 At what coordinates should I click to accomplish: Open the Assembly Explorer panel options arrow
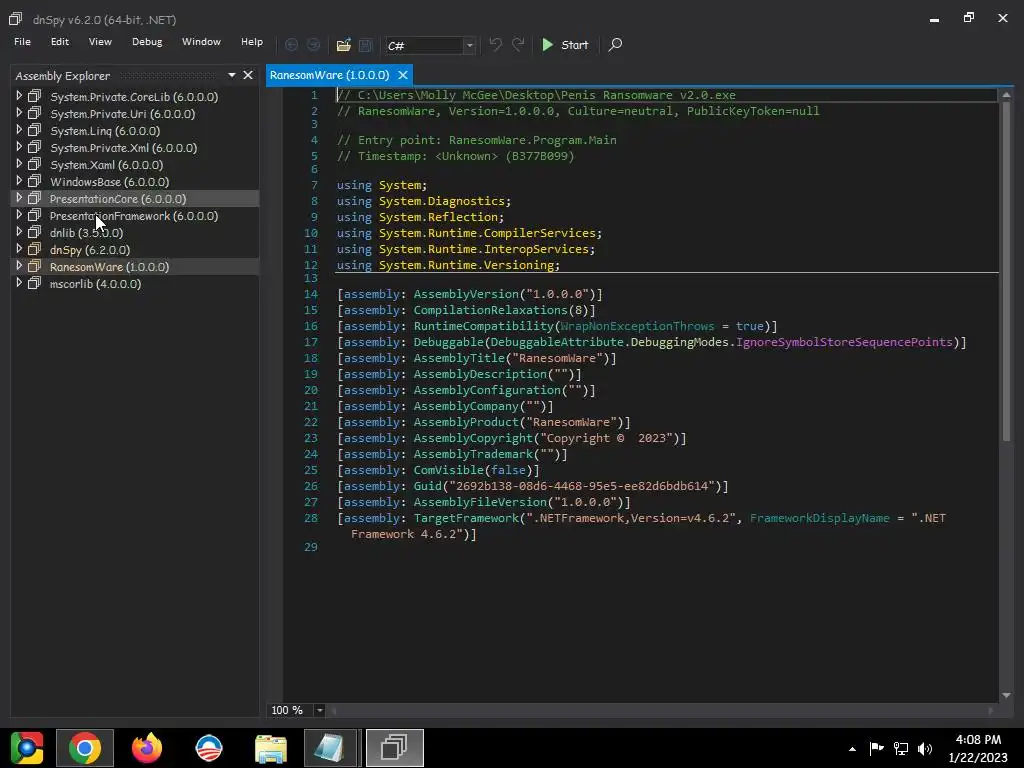point(232,75)
